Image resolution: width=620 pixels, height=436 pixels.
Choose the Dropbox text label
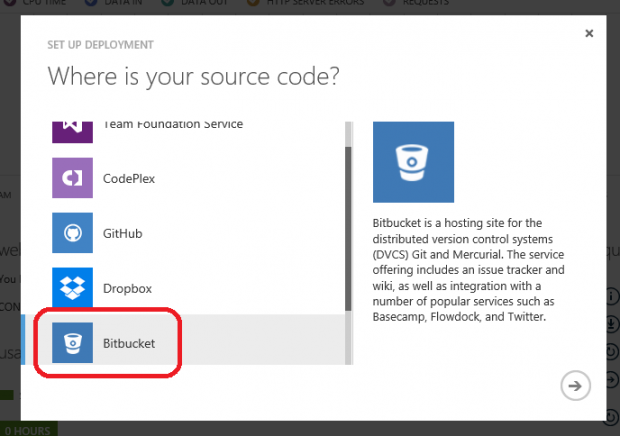127,289
